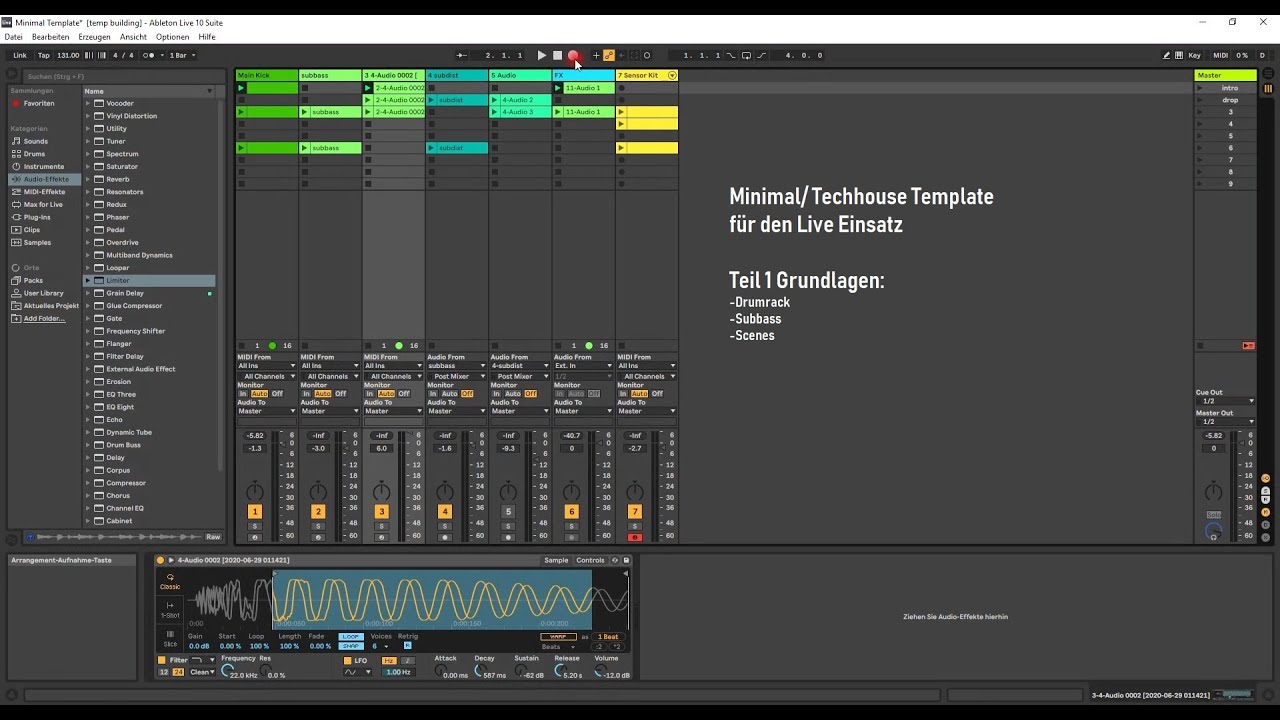Open the Drums browser category

35,154
